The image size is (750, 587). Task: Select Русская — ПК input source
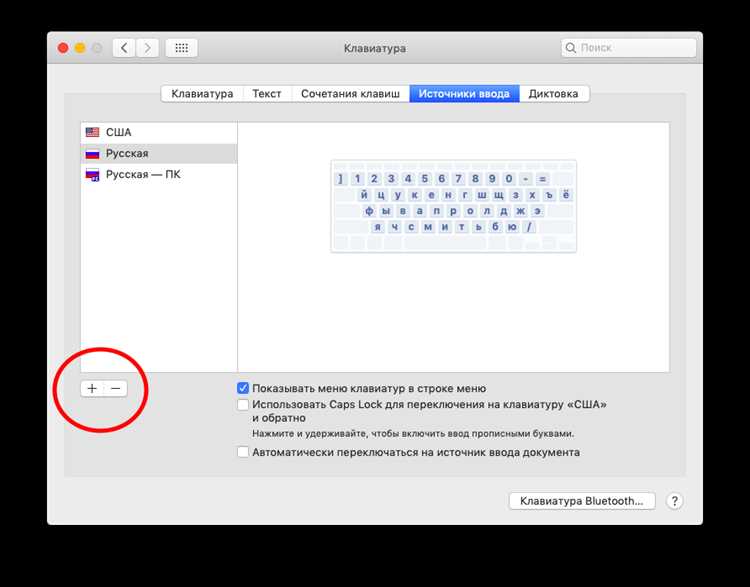(159, 175)
